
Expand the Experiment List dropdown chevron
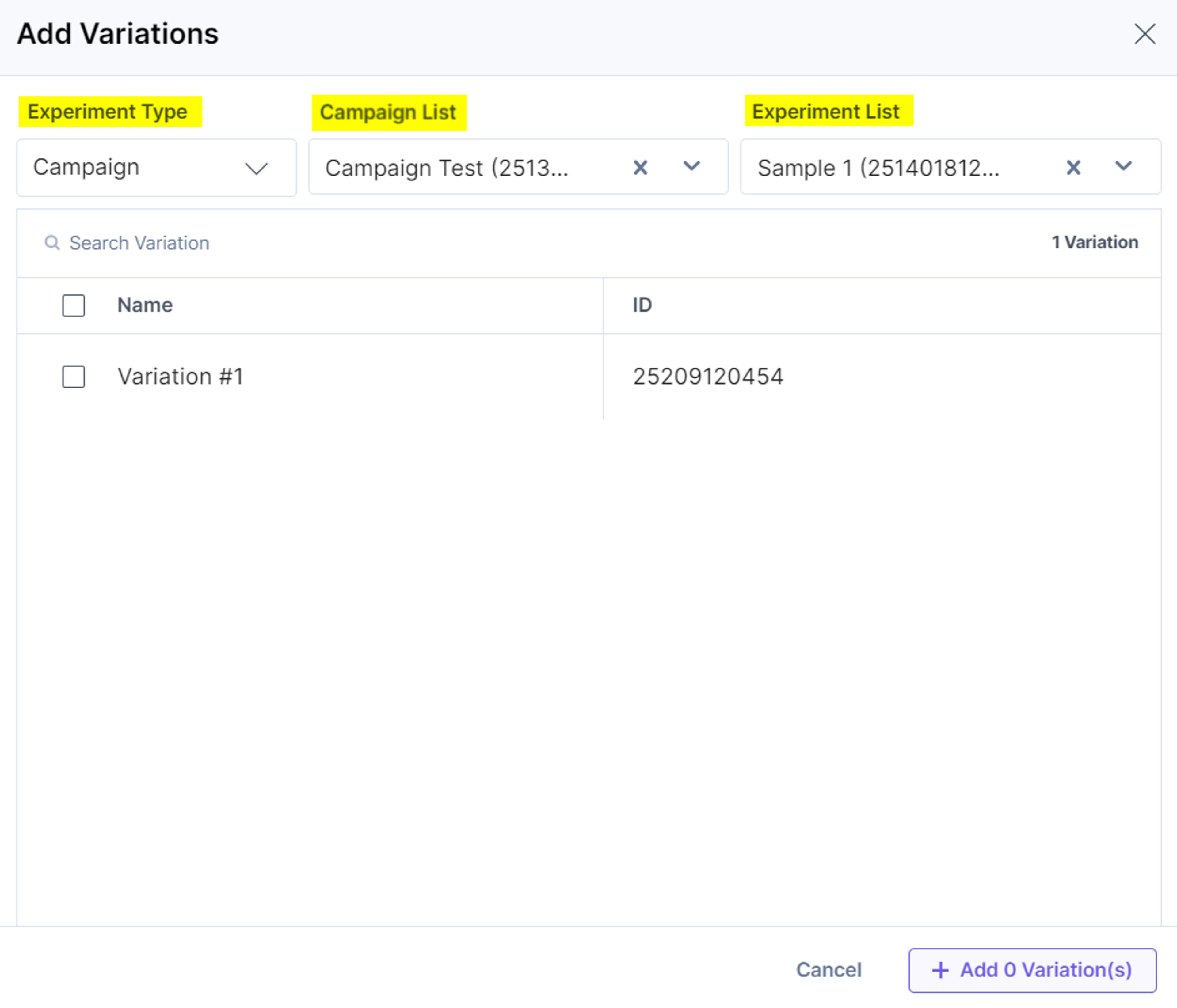pyautogui.click(x=1124, y=166)
